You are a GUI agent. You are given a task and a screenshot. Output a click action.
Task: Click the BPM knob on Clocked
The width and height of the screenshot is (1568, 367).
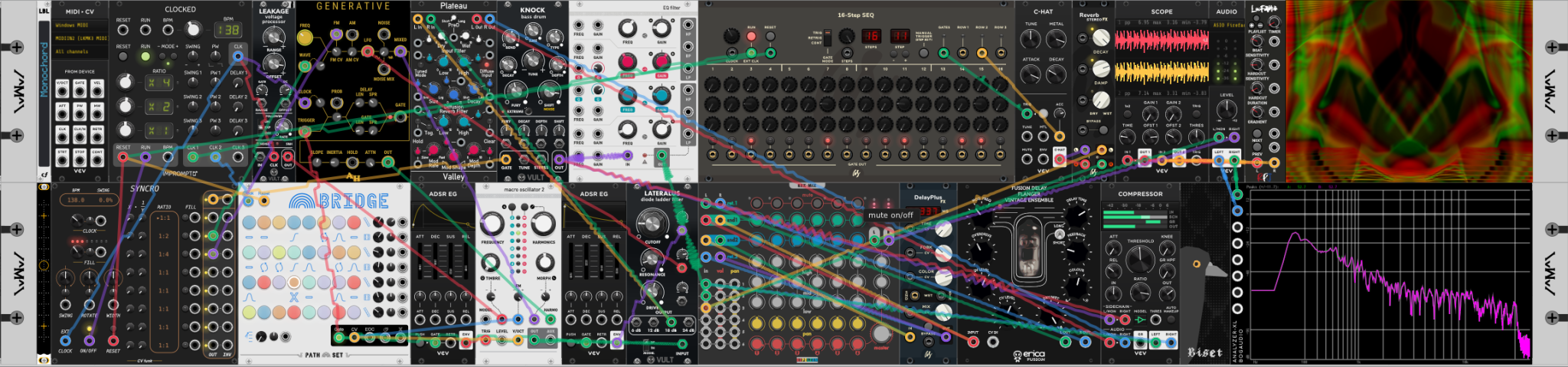click(194, 30)
